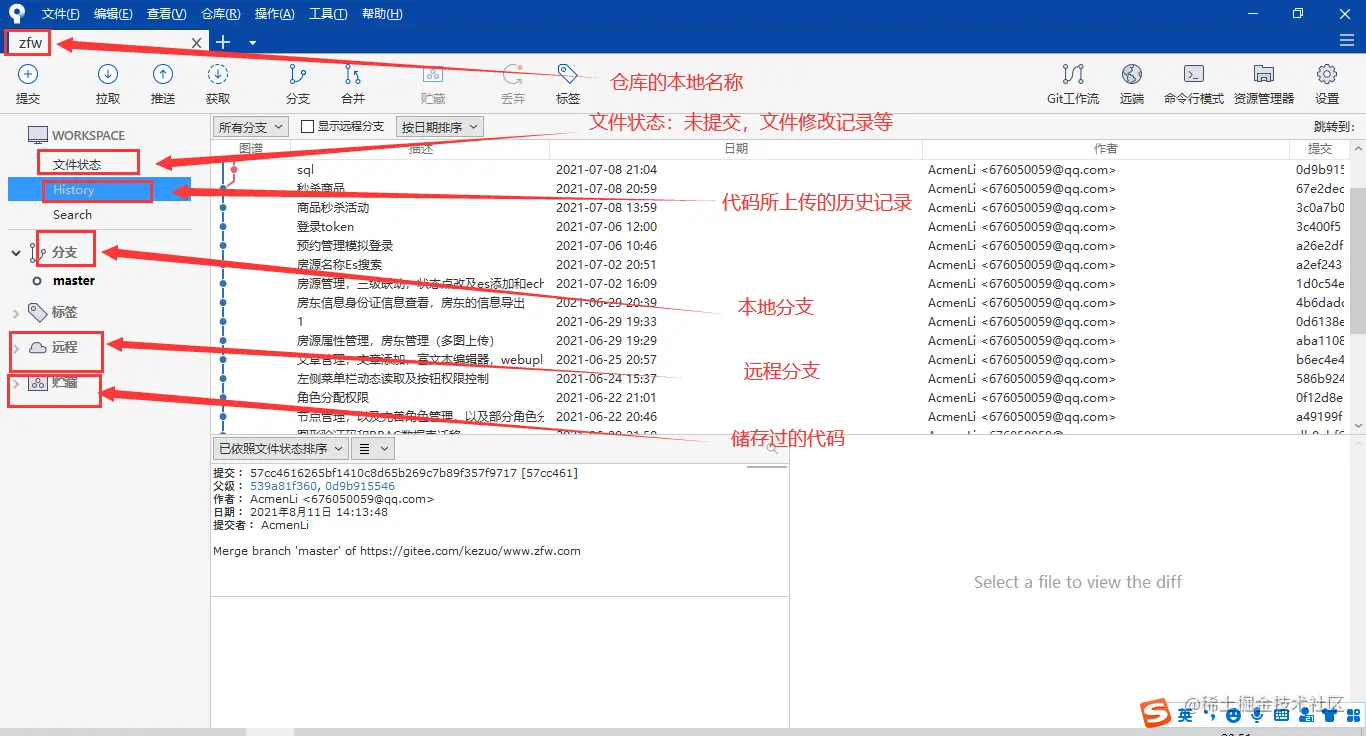Click the 提交 (Commit) toolbar icon
This screenshot has width=1366, height=736.
click(x=28, y=74)
